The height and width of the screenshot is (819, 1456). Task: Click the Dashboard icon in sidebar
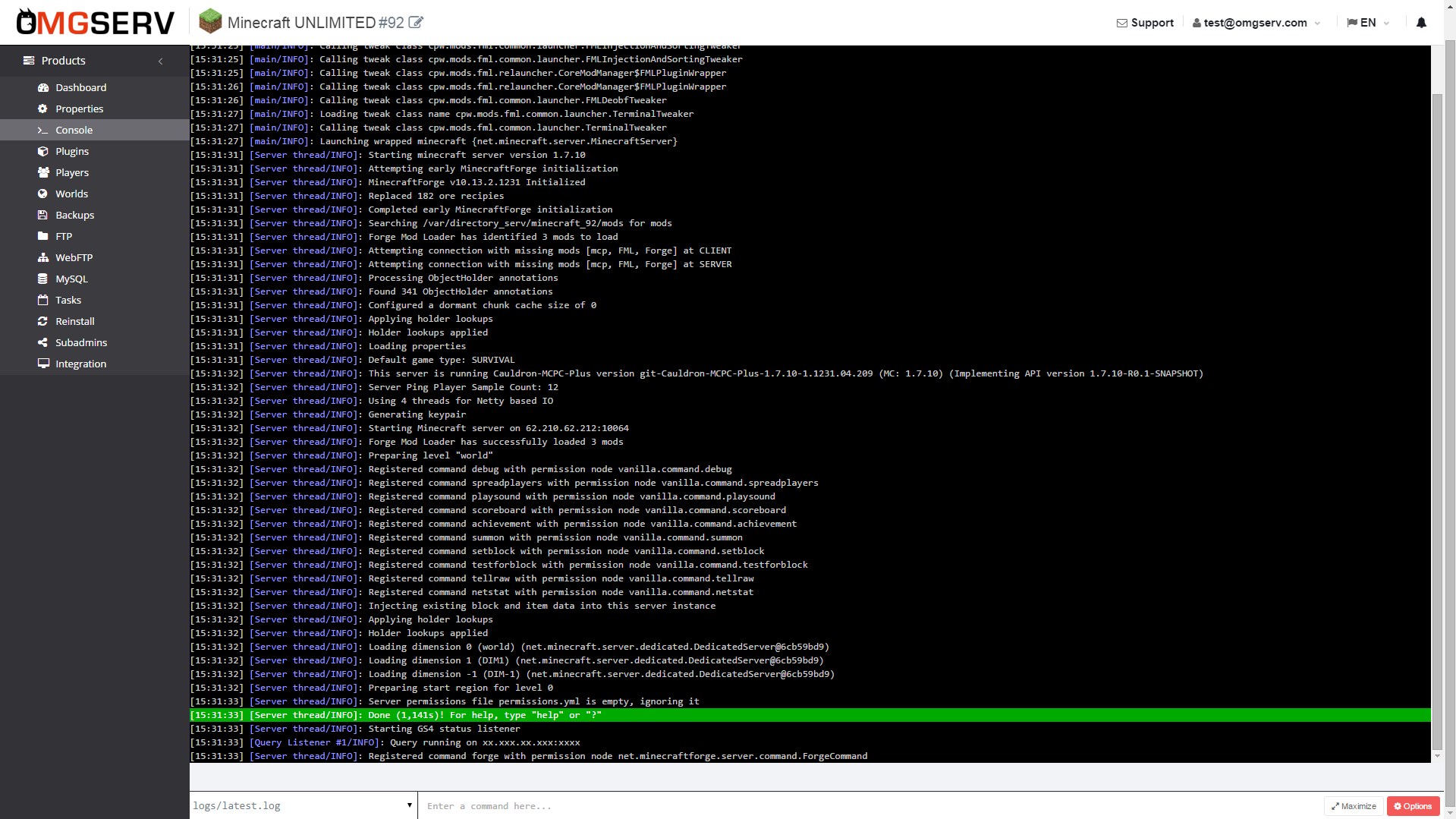pyautogui.click(x=43, y=87)
